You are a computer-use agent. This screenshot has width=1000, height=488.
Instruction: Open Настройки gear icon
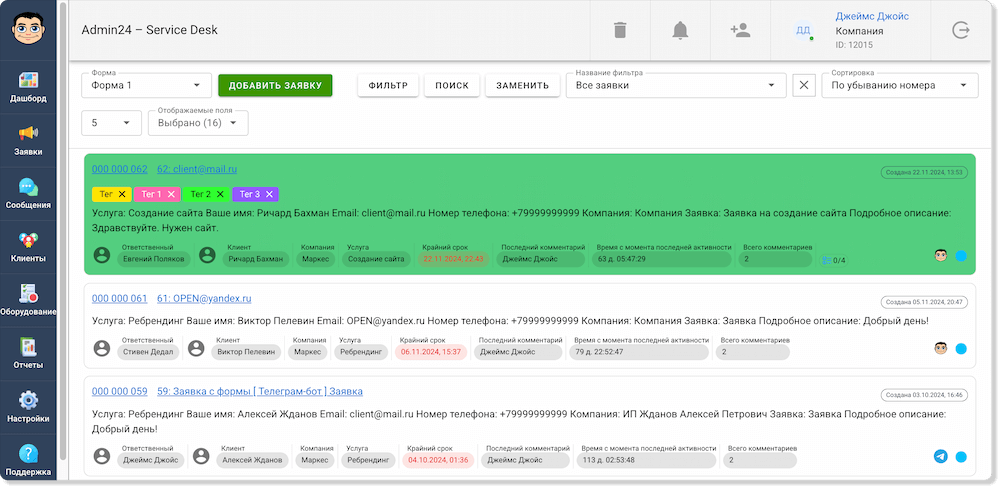[x=28, y=405]
